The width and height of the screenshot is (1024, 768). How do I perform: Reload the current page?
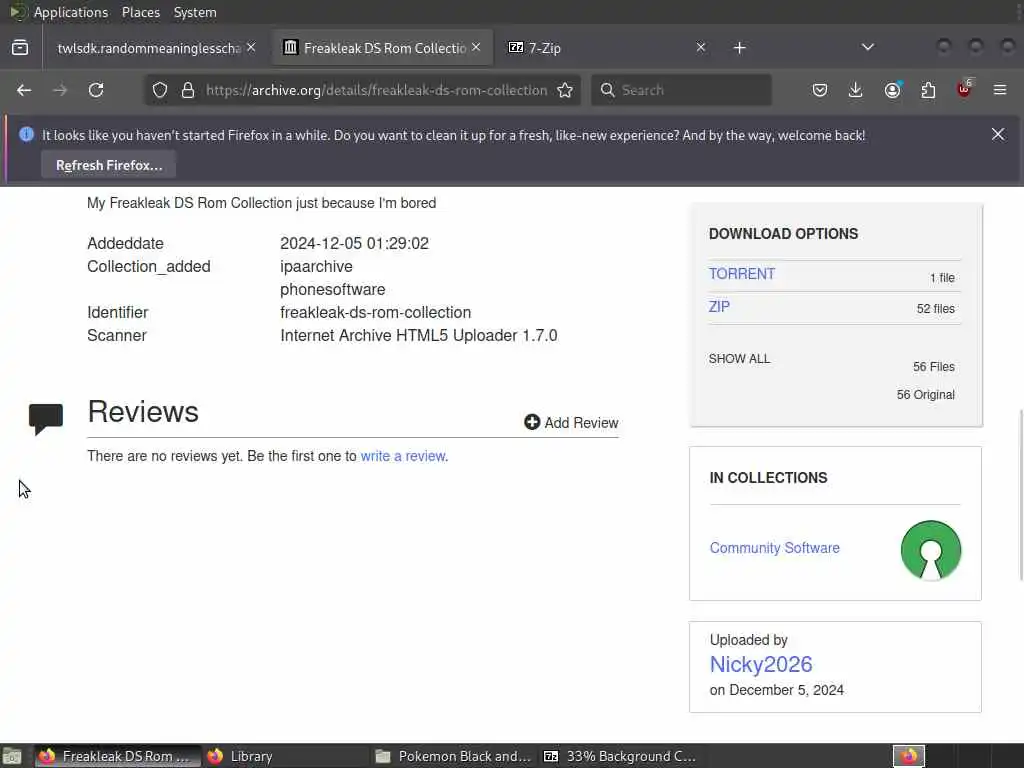point(96,90)
